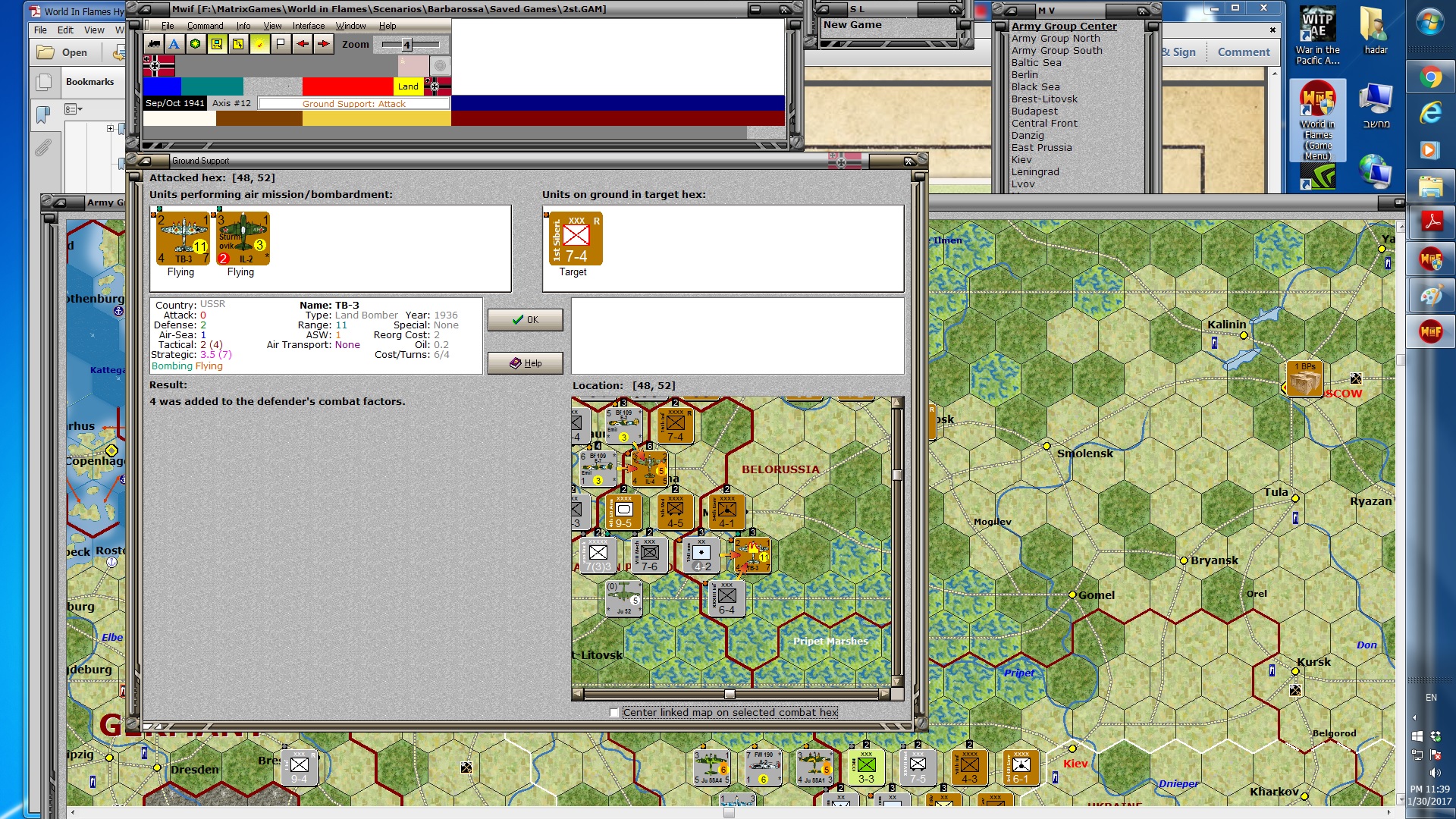Toggle the sun weather toolbar button

(259, 44)
